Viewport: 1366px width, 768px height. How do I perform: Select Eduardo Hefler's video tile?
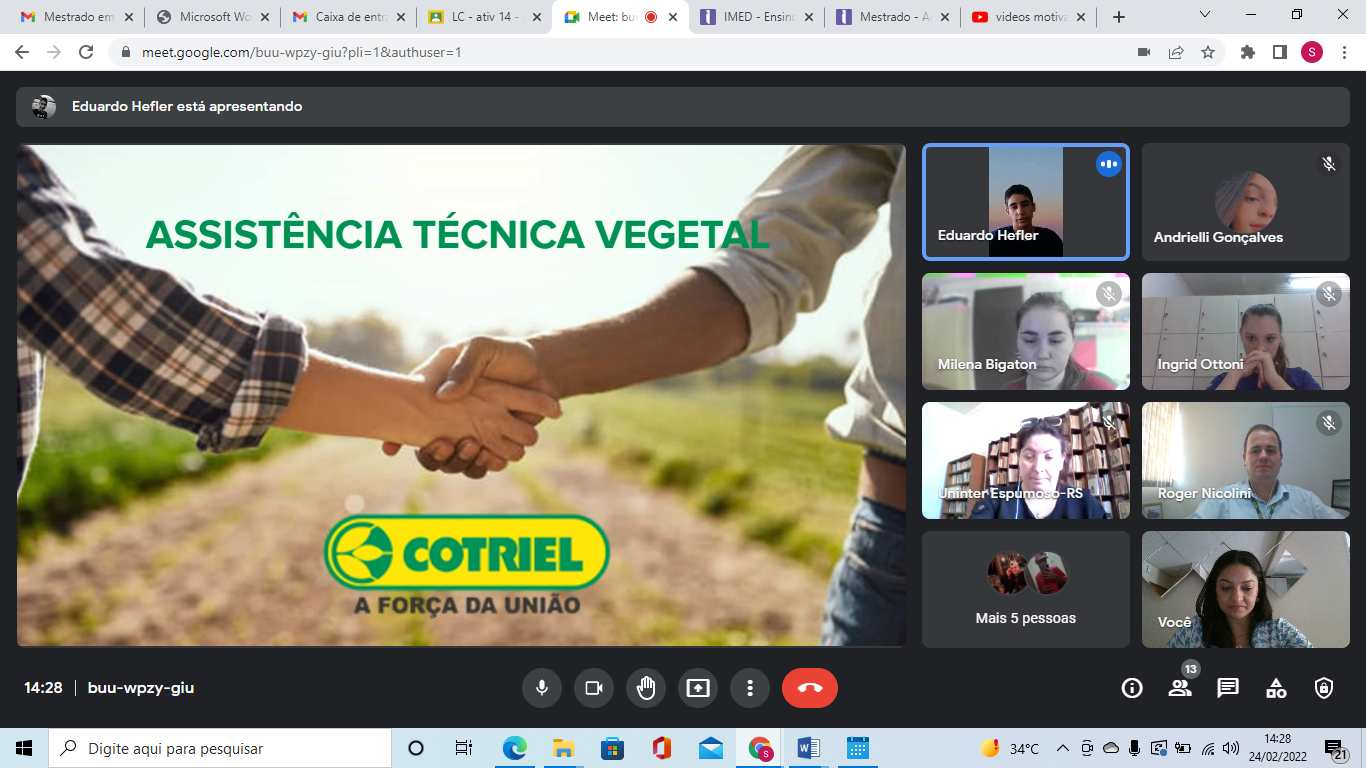1026,202
